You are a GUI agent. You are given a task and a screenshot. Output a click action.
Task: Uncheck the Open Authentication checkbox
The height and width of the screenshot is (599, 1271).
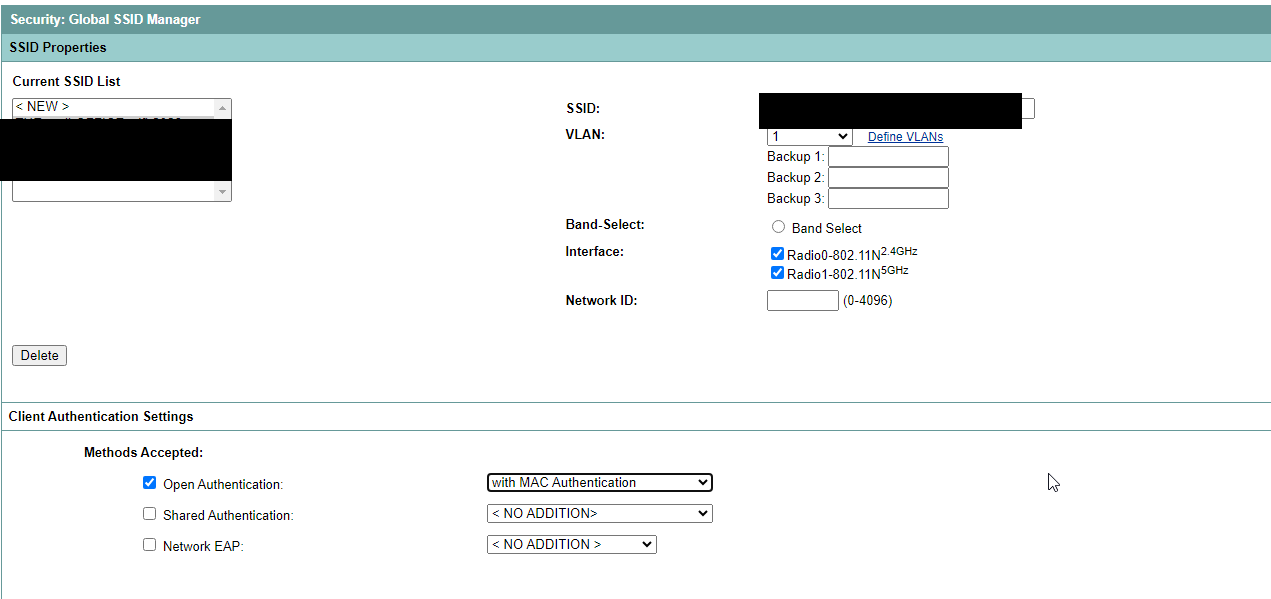pyautogui.click(x=149, y=482)
